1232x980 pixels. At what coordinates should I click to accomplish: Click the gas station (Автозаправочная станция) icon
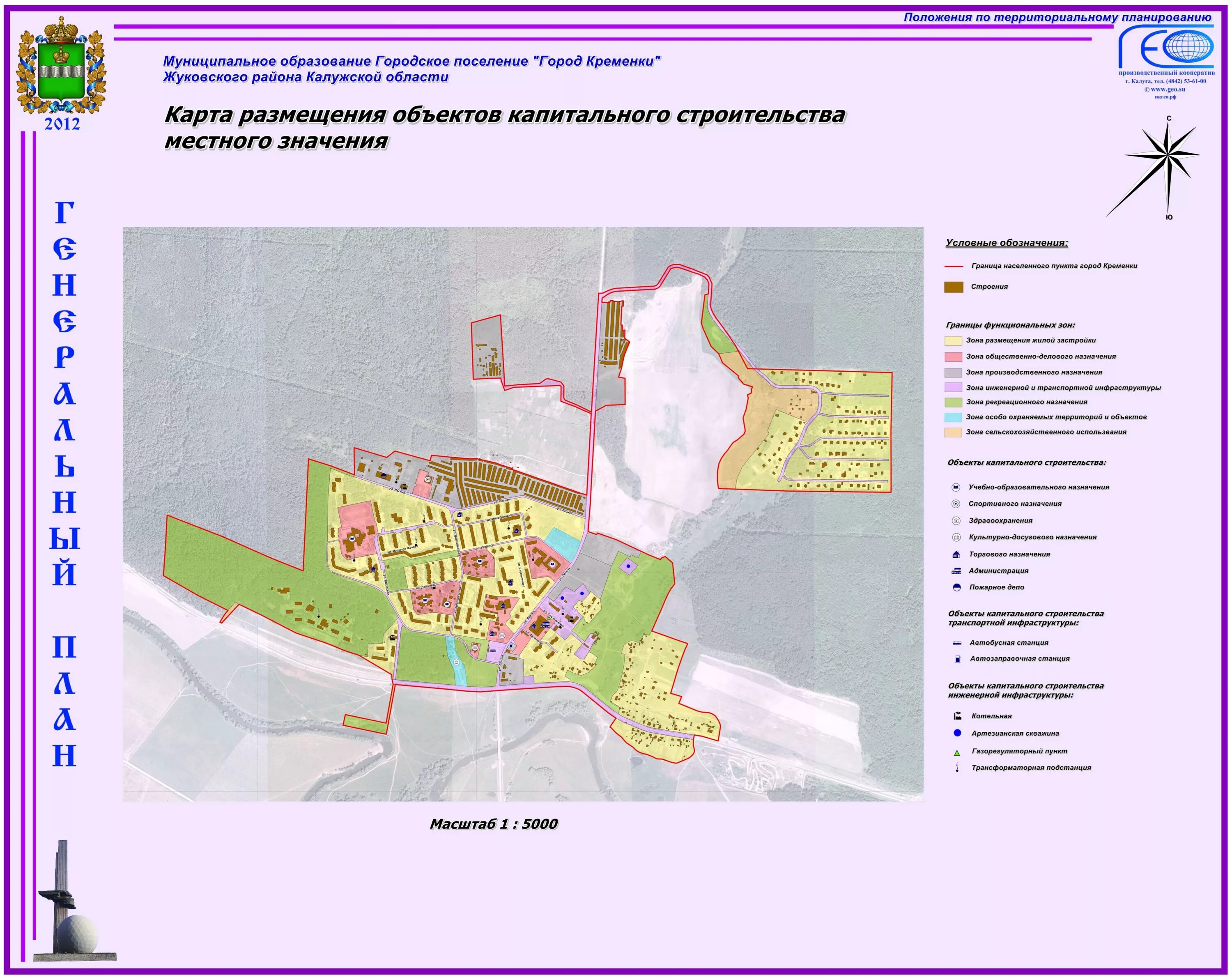click(957, 659)
